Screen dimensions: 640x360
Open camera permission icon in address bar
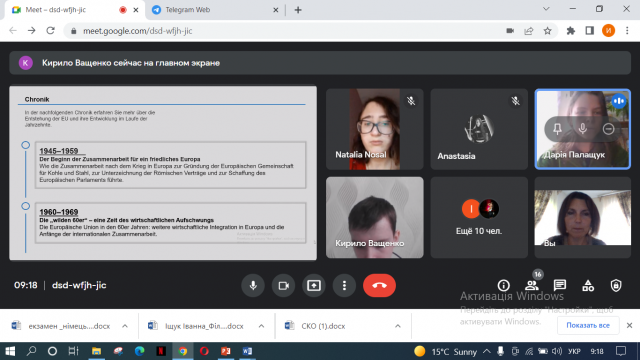coord(510,31)
